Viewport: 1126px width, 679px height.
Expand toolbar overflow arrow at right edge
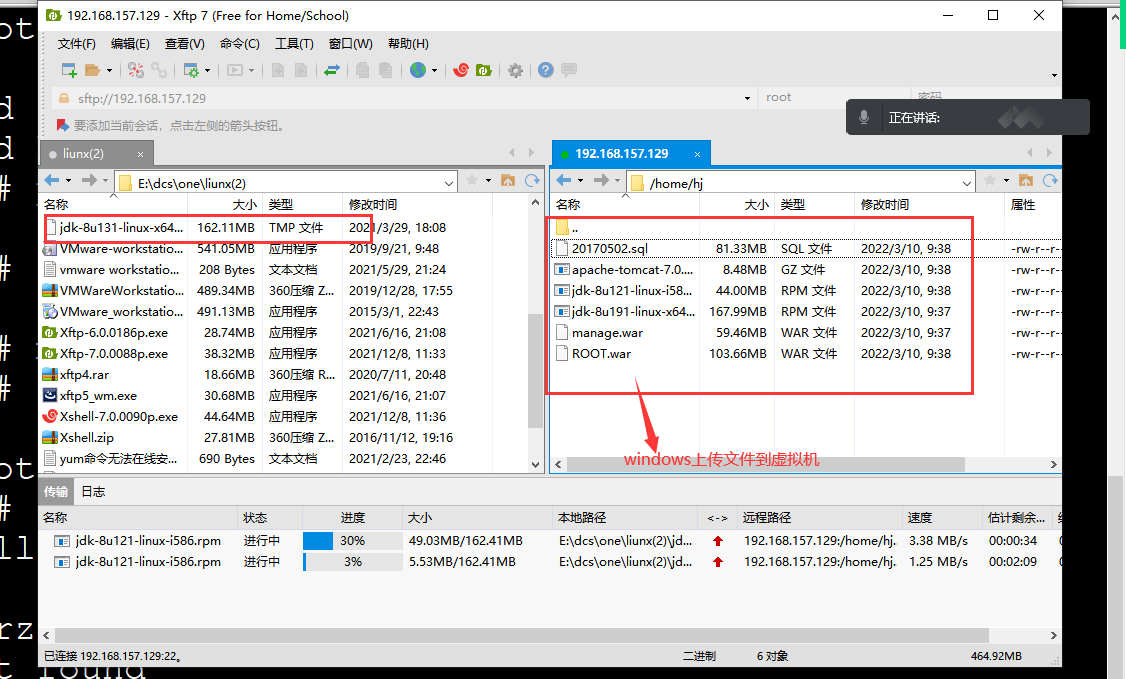[1054, 75]
